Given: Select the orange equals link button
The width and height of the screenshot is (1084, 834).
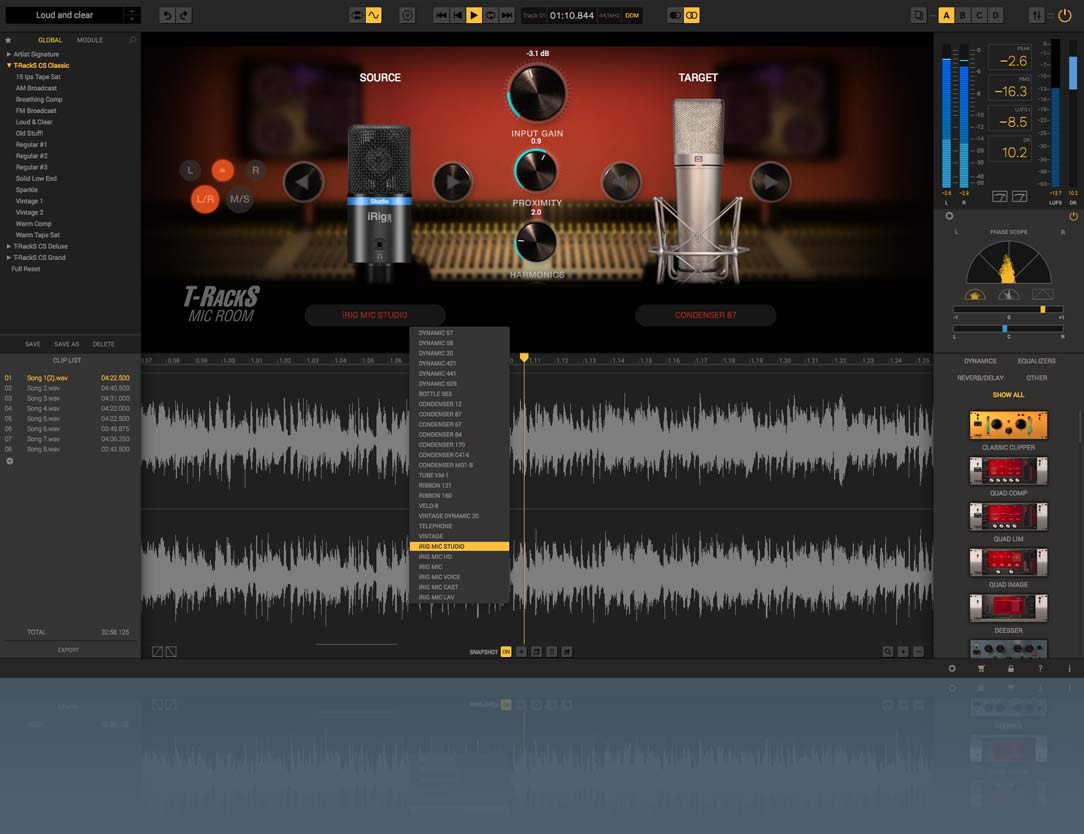Looking at the screenshot, I should click(x=223, y=170).
